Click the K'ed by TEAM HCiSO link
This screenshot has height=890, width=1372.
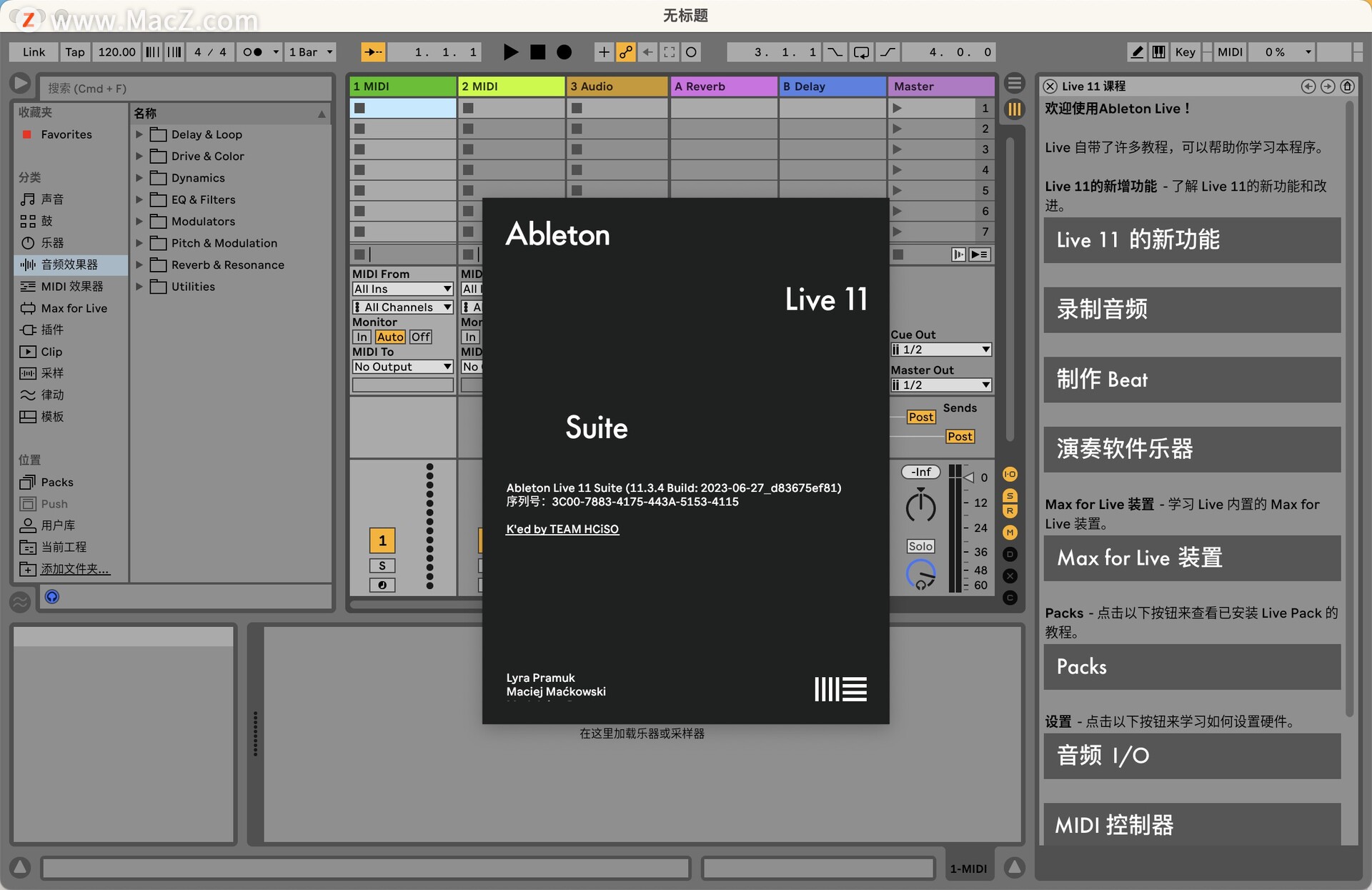point(562,529)
